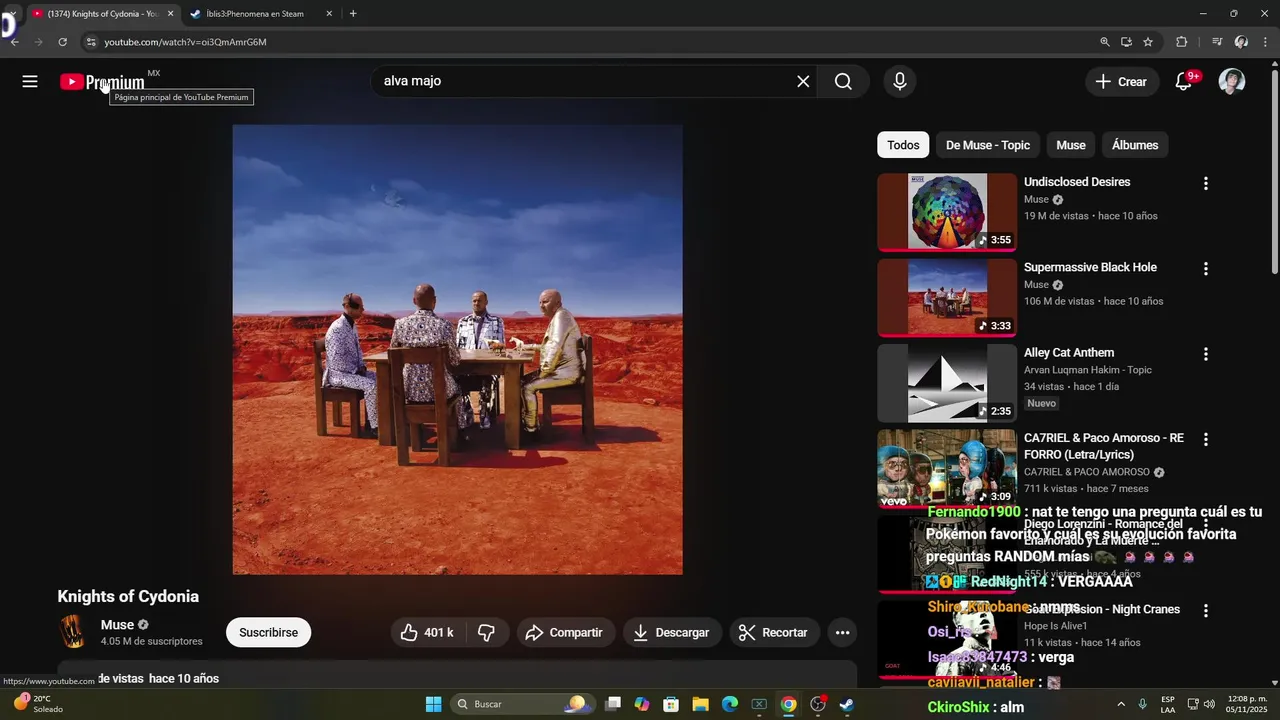Screen dimensions: 1280x720
Task: Select the Álbumes filter chip
Action: click(x=1135, y=145)
